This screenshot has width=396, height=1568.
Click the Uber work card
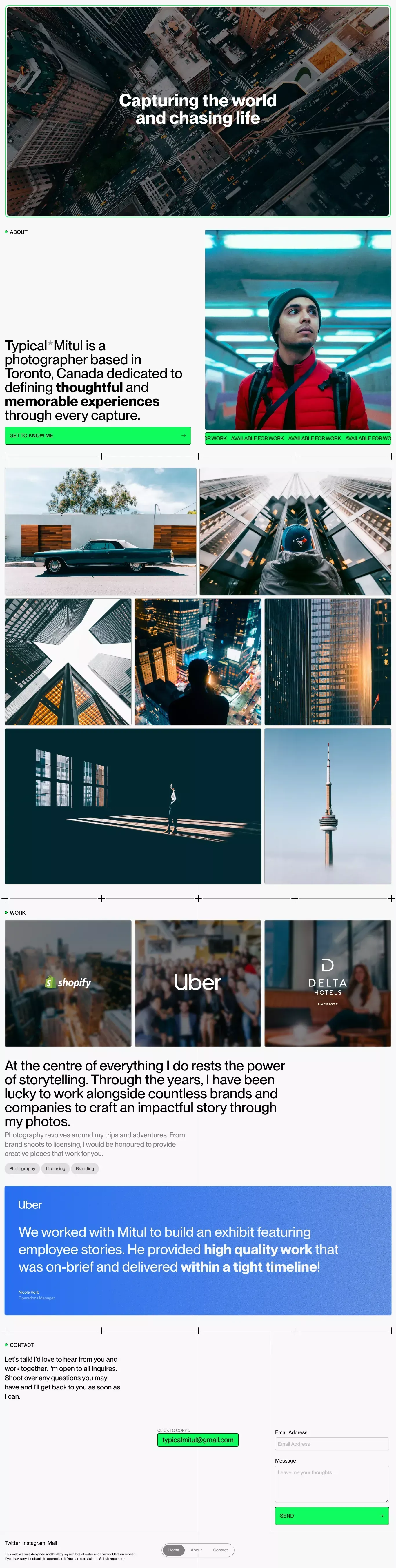pyautogui.click(x=198, y=983)
